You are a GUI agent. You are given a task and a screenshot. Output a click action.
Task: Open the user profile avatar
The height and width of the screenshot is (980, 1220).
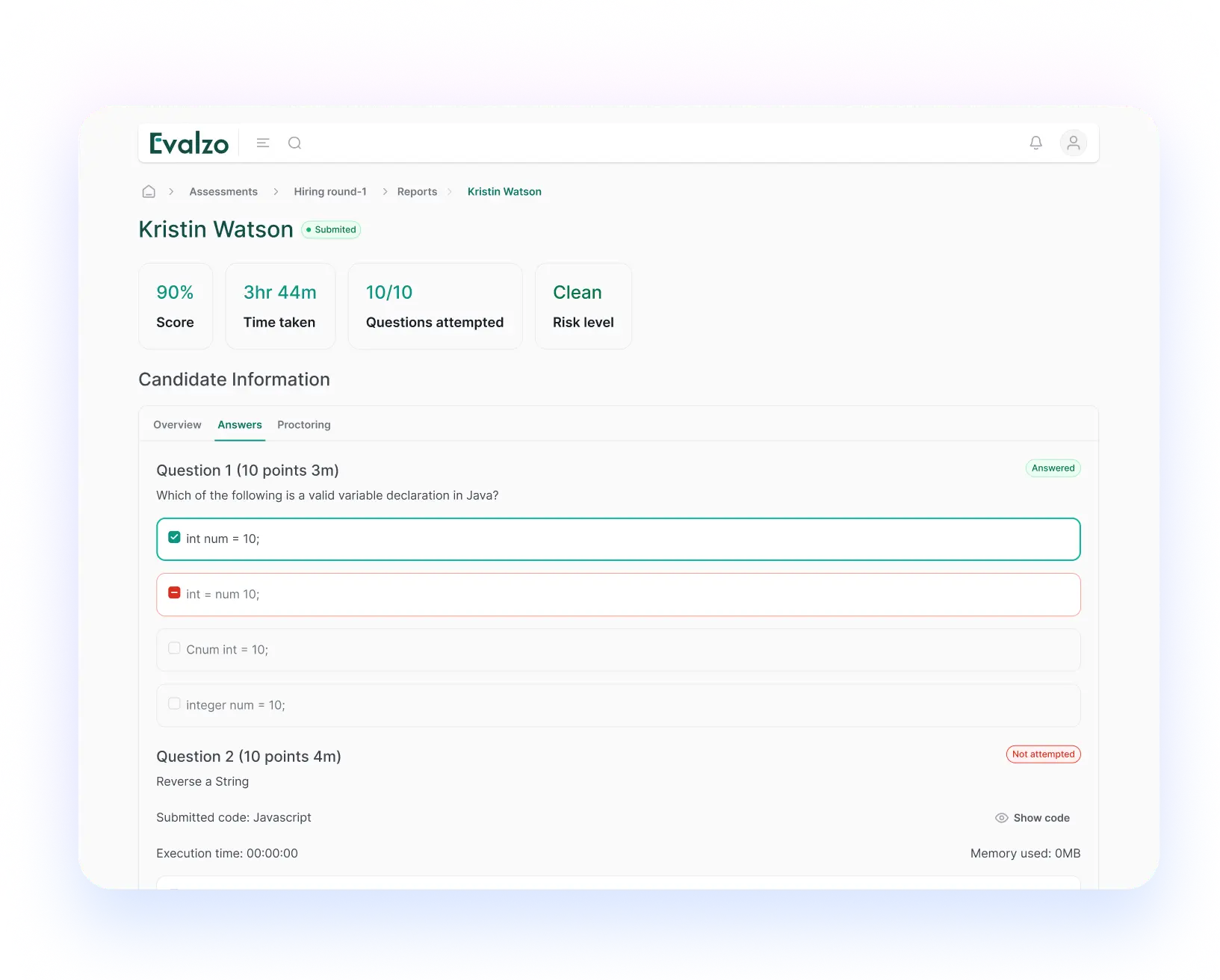pos(1073,143)
